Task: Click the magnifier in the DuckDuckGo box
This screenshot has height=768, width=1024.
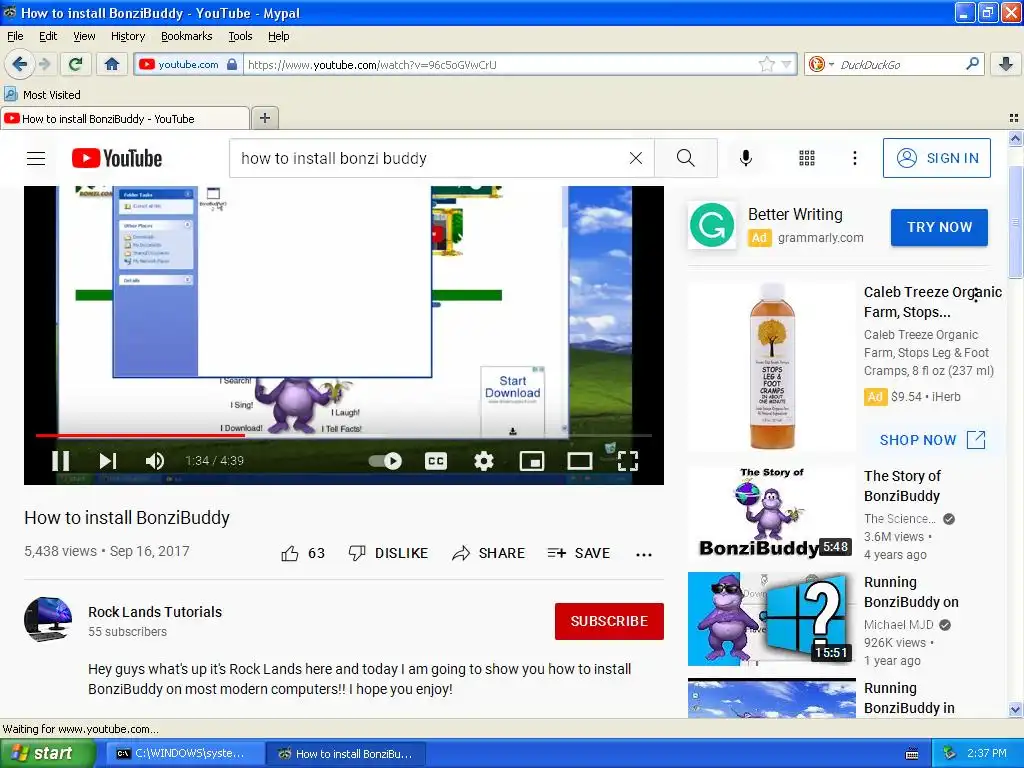Action: tap(972, 63)
